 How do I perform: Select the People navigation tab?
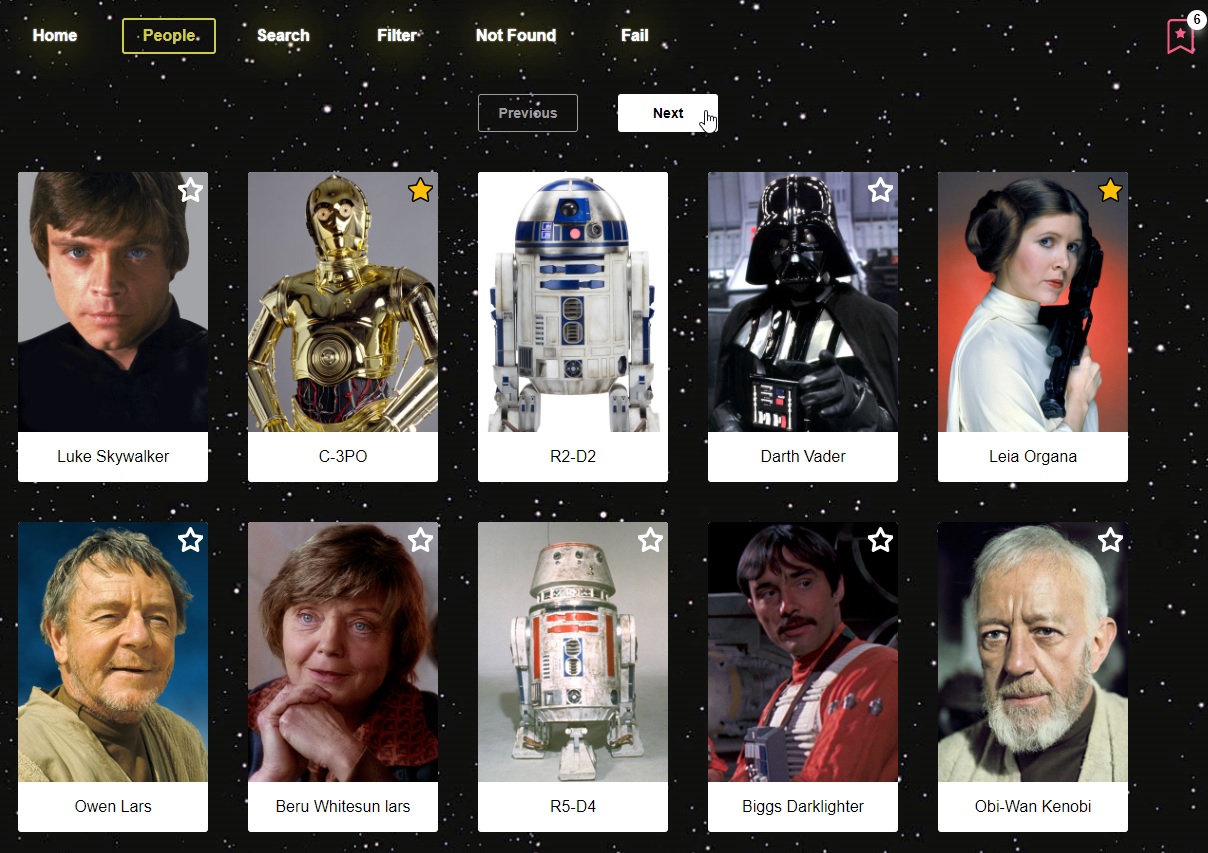click(169, 35)
